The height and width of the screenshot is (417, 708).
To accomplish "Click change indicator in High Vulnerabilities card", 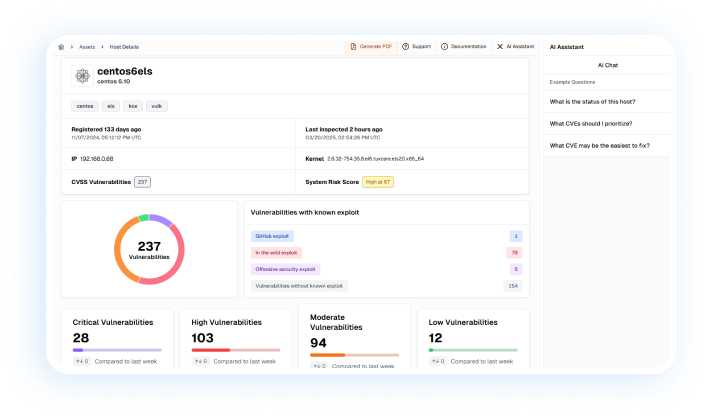I will [x=200, y=361].
